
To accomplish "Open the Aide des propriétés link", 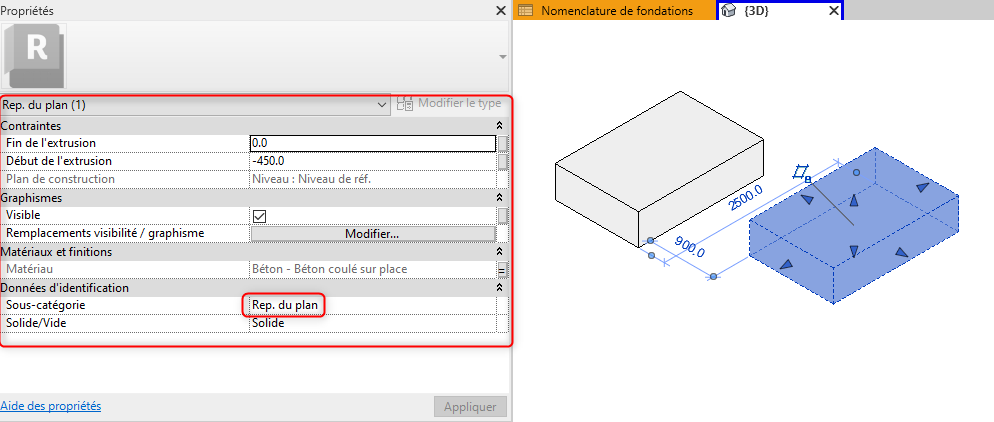I will coord(51,406).
